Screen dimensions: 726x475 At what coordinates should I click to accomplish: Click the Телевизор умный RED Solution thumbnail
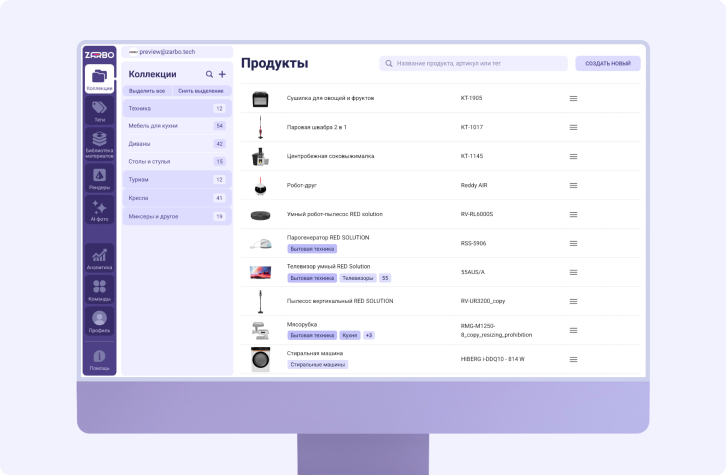coord(260,272)
